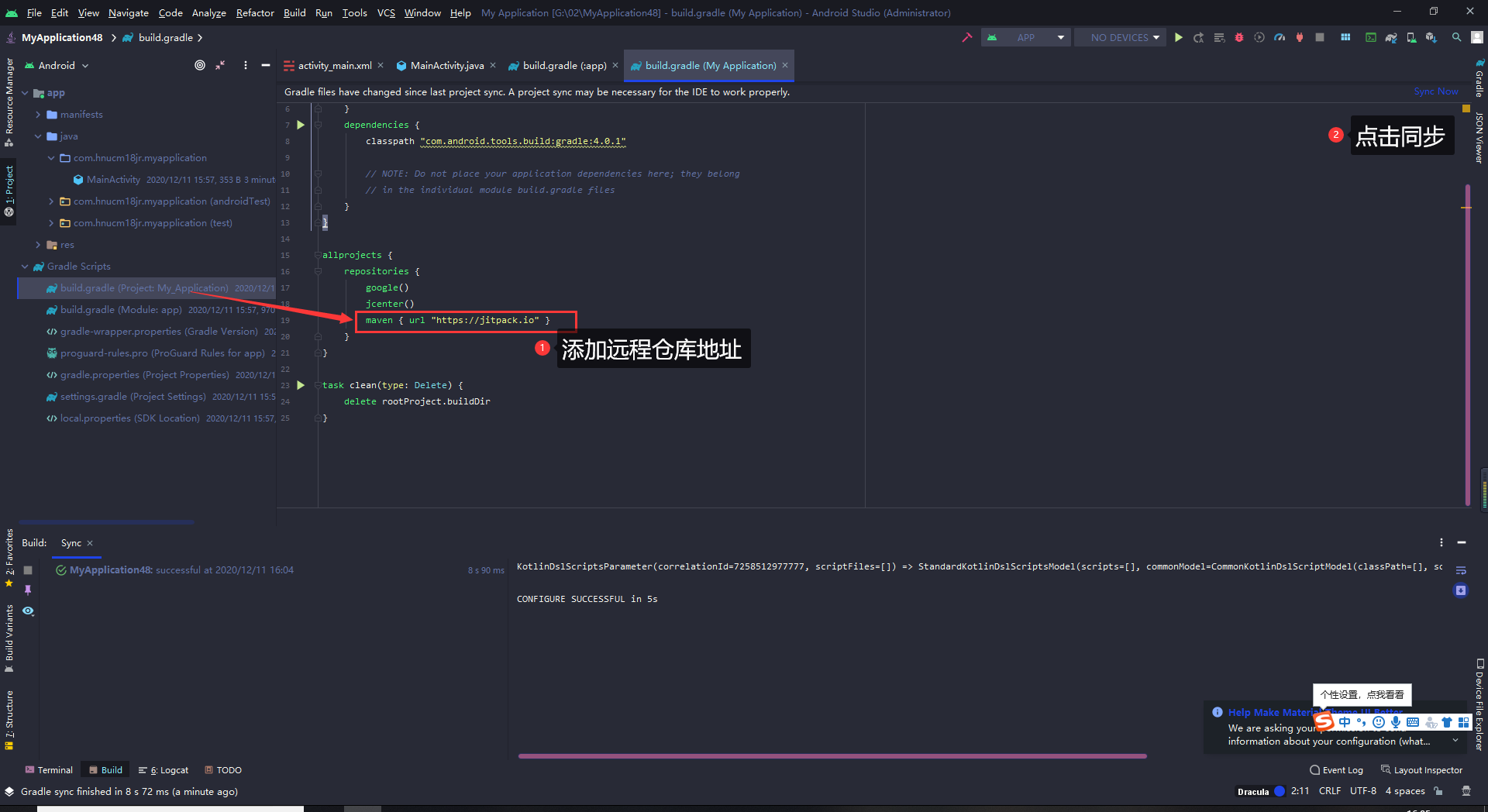
Task: Open the Event Log button
Action: (x=1336, y=770)
